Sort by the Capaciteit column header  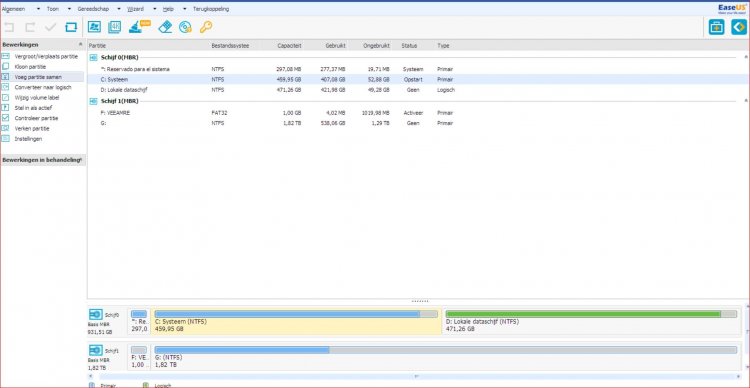[290, 46]
